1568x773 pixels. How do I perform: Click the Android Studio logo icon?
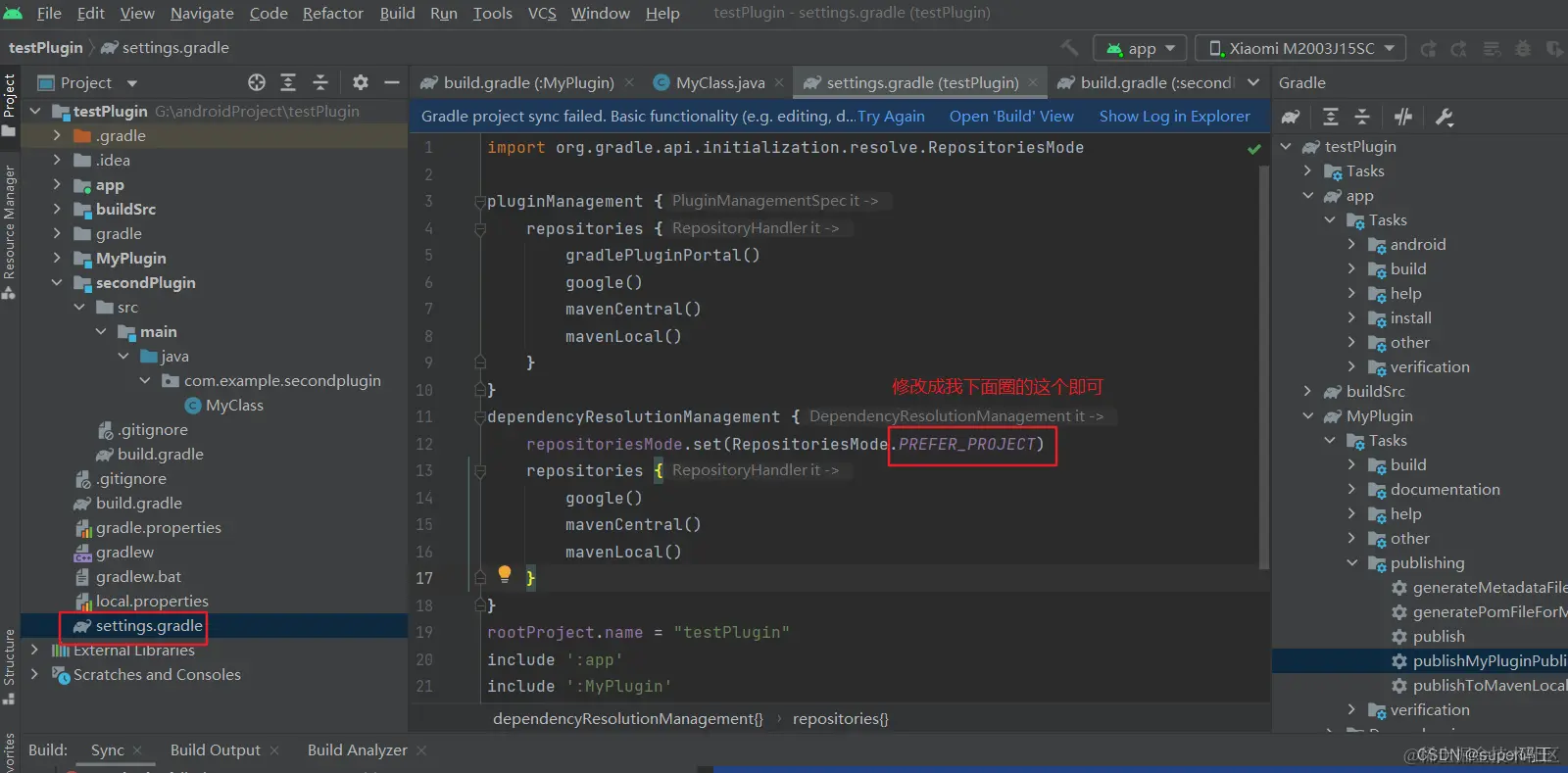click(x=13, y=13)
